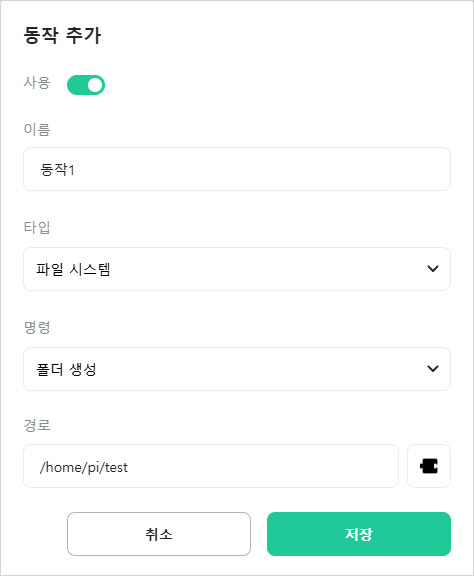The image size is (474, 576).
Task: Open the 명령 dropdown showing 폴더 생성
Action: coord(237,369)
